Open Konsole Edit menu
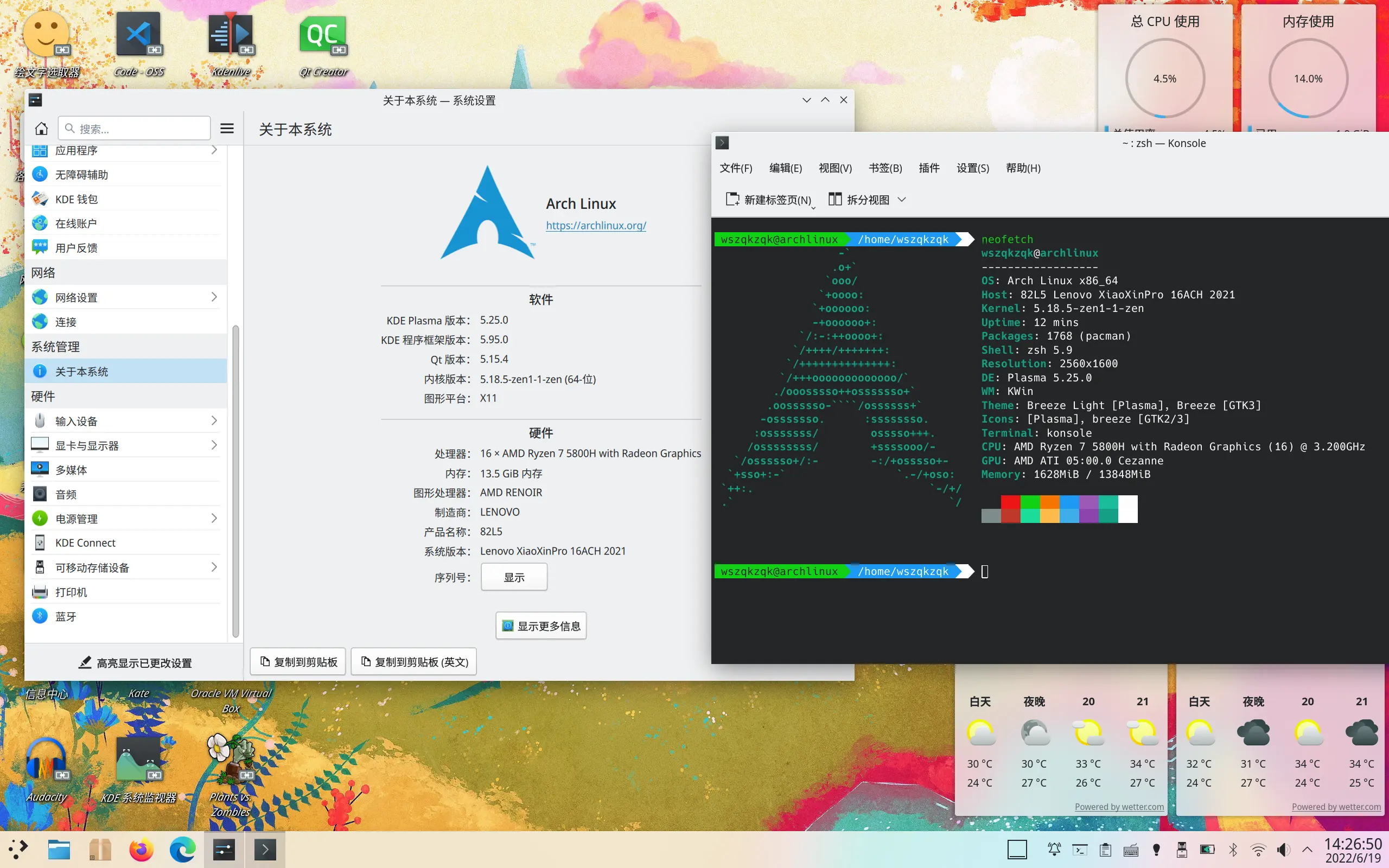This screenshot has height=868, width=1389. [x=785, y=168]
